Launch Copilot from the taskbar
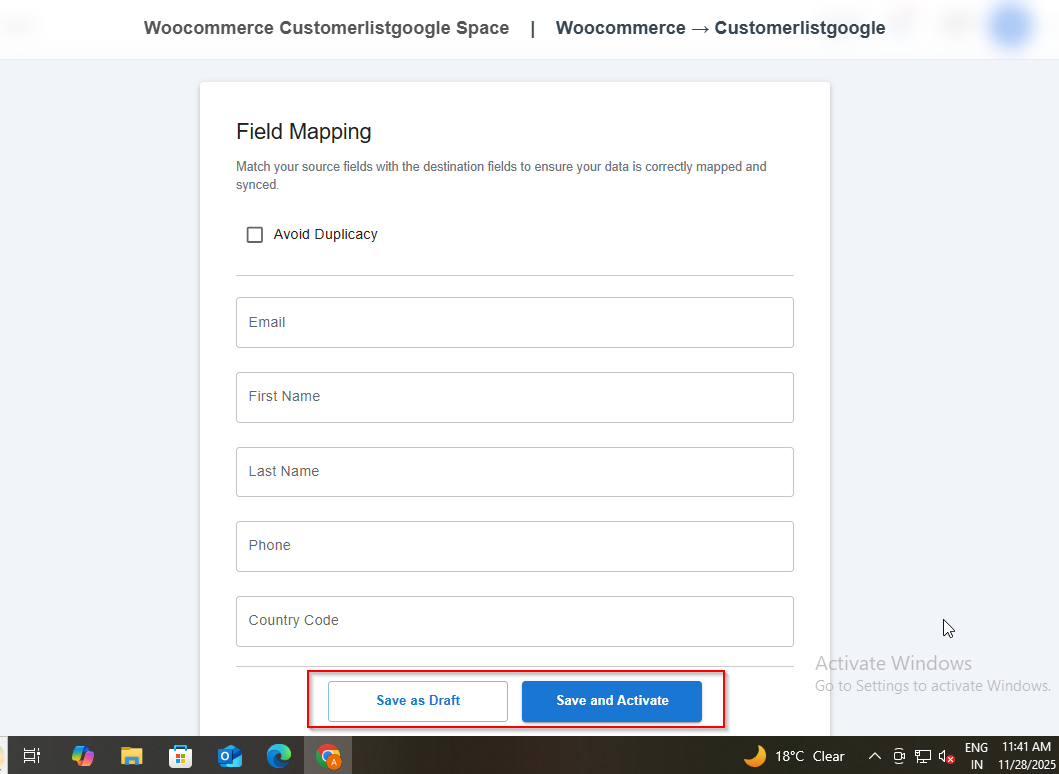The width and height of the screenshot is (1059, 774). coord(83,756)
